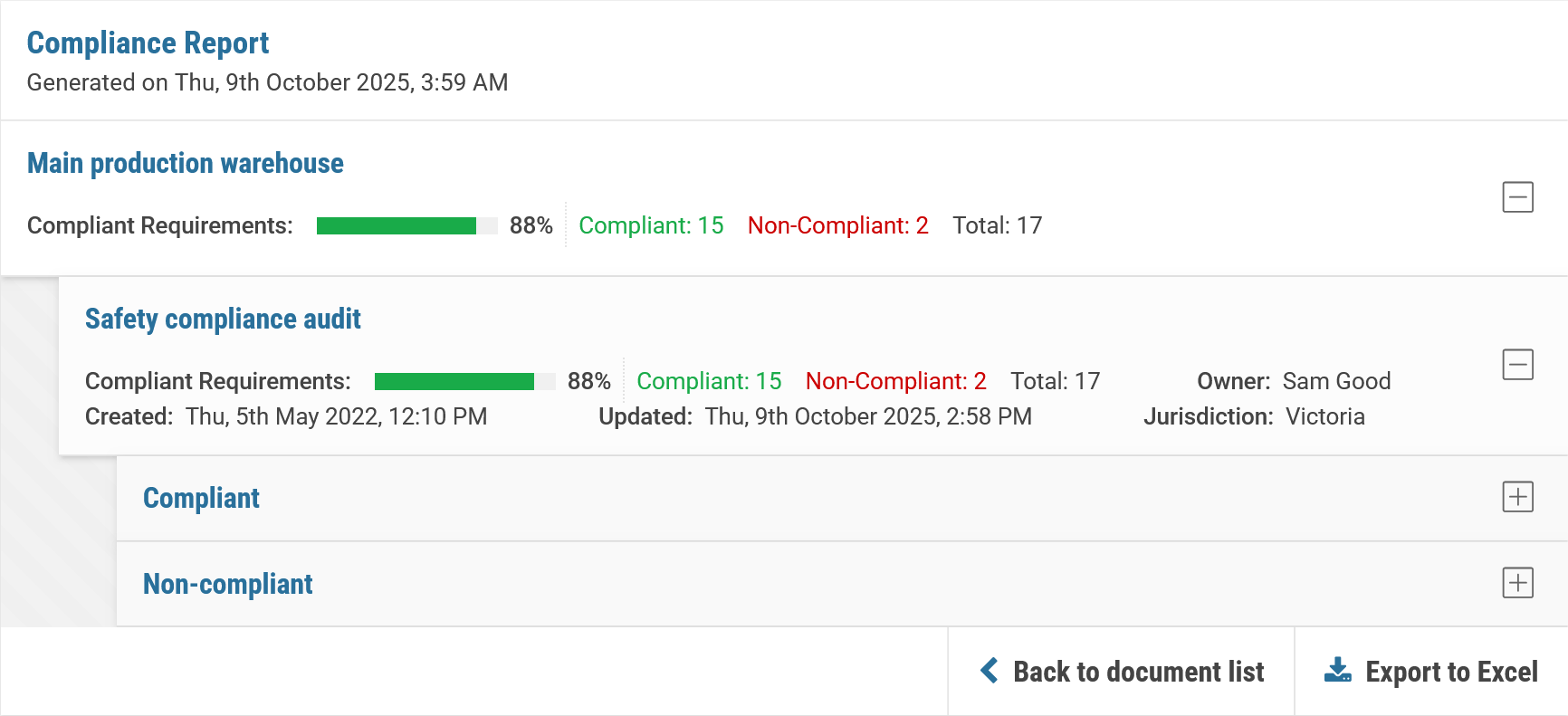Image resolution: width=1568 pixels, height=716 pixels.
Task: Click the back chevron arrow icon
Action: pos(990,671)
